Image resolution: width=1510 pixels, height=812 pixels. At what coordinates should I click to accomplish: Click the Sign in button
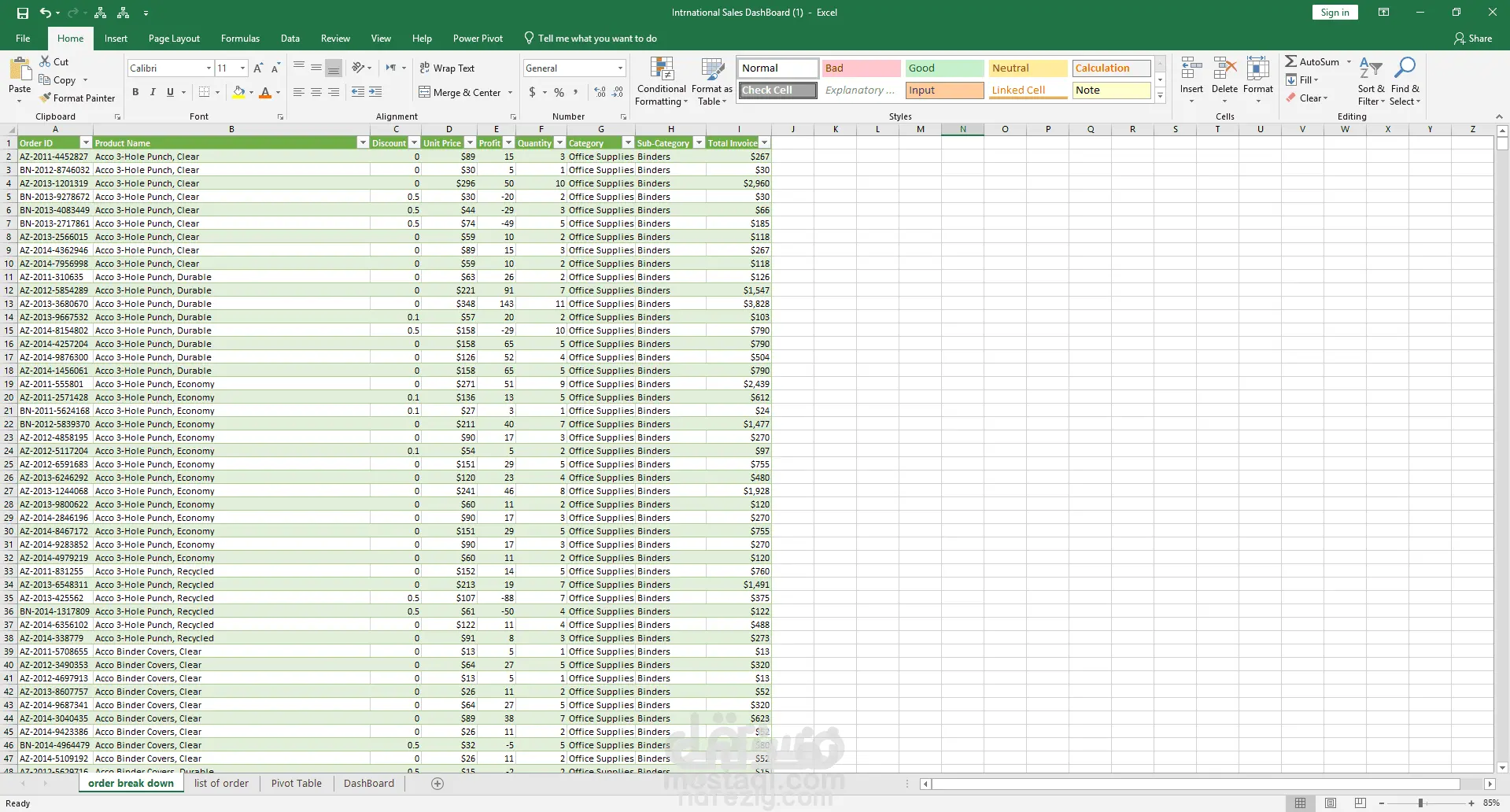click(x=1335, y=13)
